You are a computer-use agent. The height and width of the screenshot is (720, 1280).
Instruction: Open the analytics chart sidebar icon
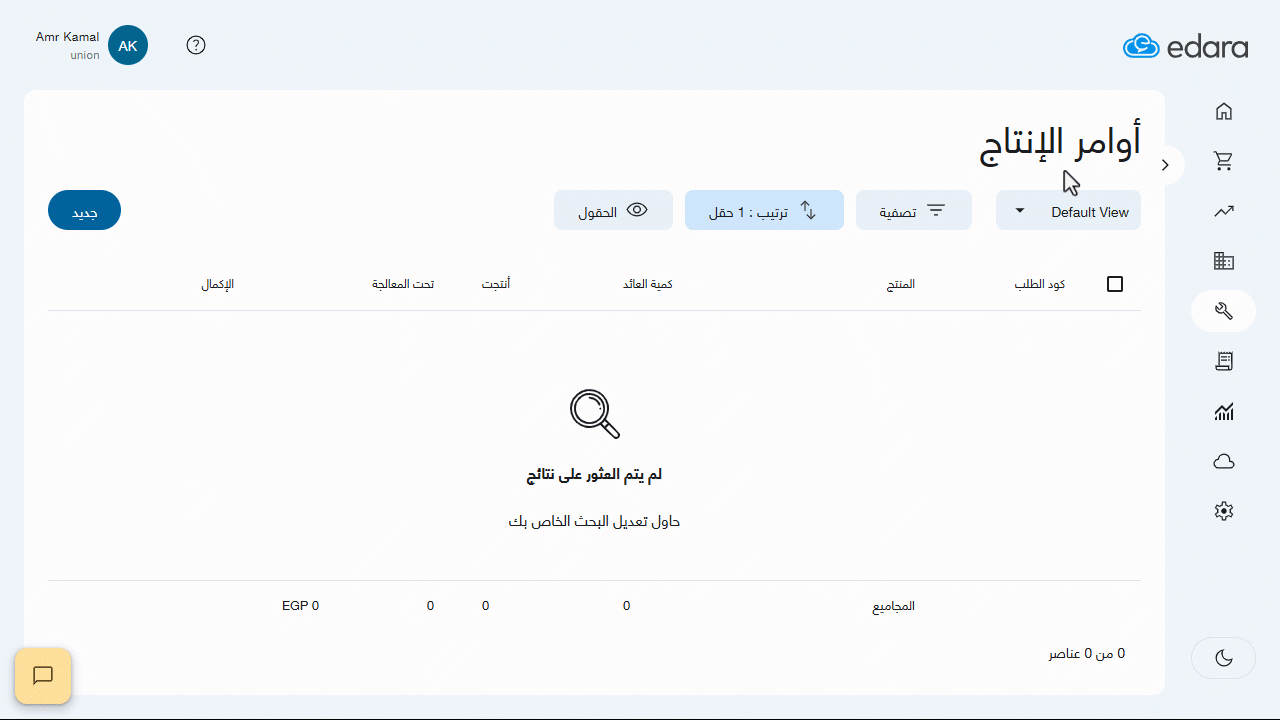tap(1223, 411)
